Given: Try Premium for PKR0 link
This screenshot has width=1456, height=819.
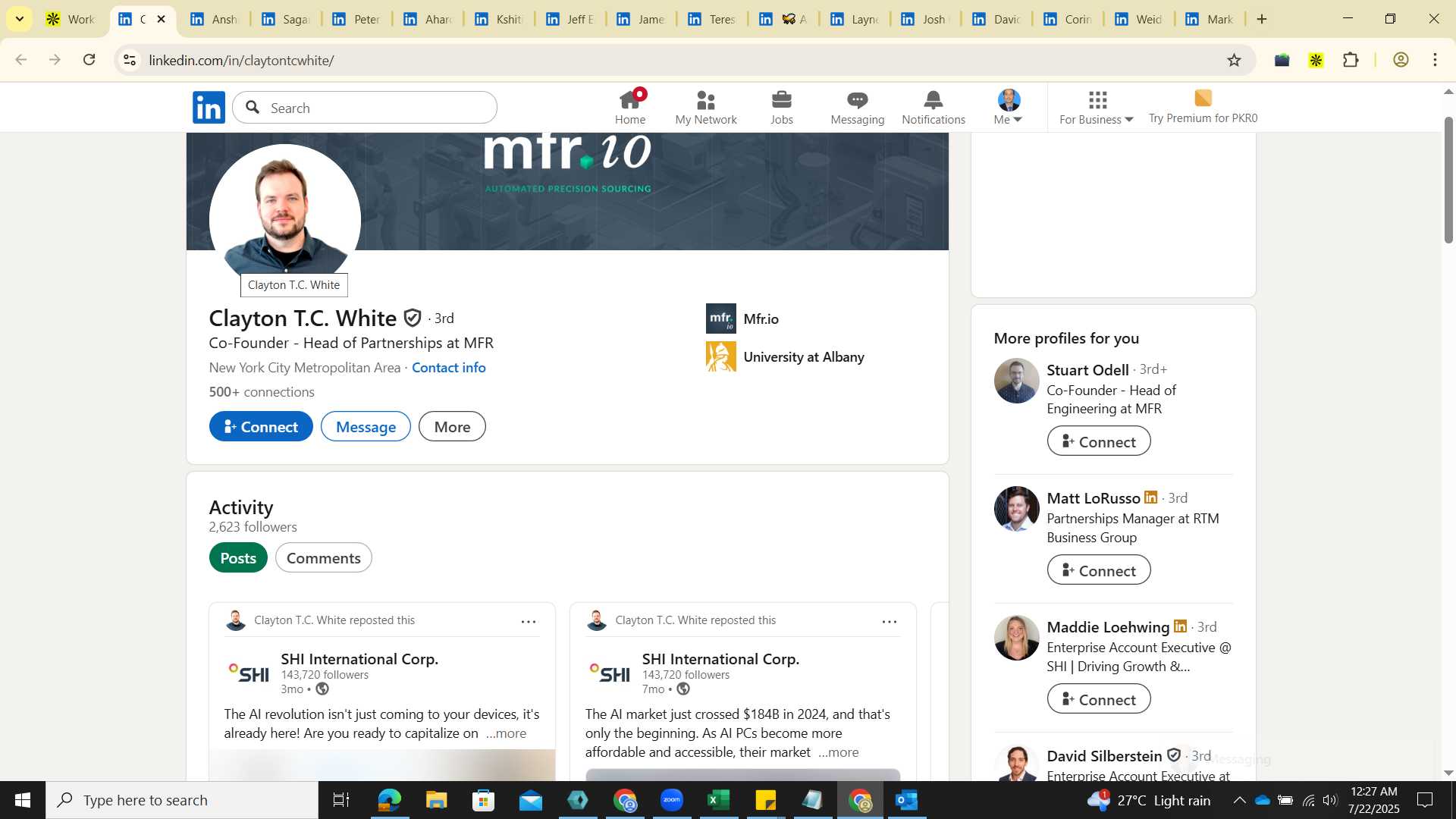Looking at the screenshot, I should click(1203, 107).
